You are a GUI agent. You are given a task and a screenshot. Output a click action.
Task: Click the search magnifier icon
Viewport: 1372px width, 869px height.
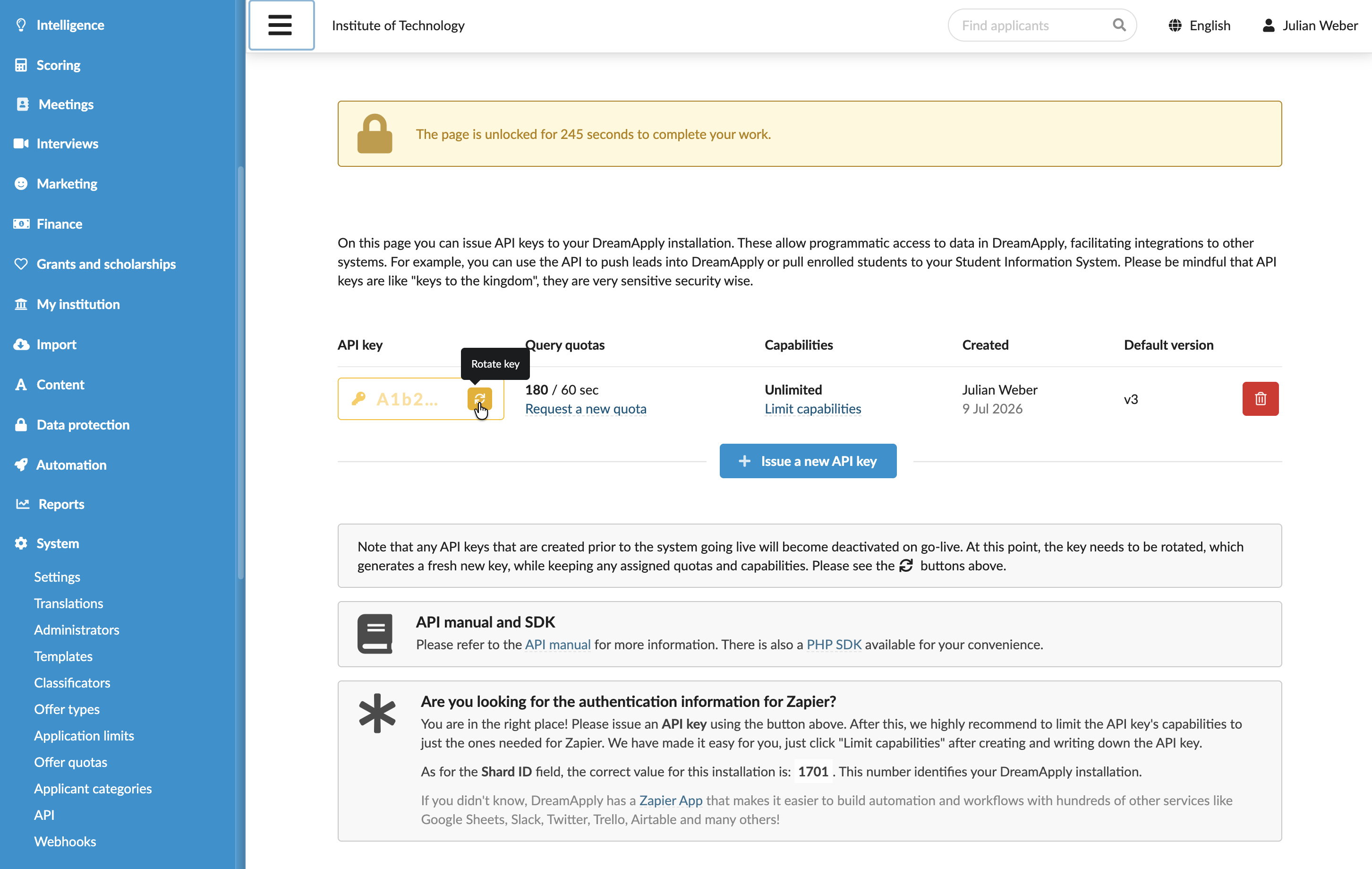(x=1119, y=25)
